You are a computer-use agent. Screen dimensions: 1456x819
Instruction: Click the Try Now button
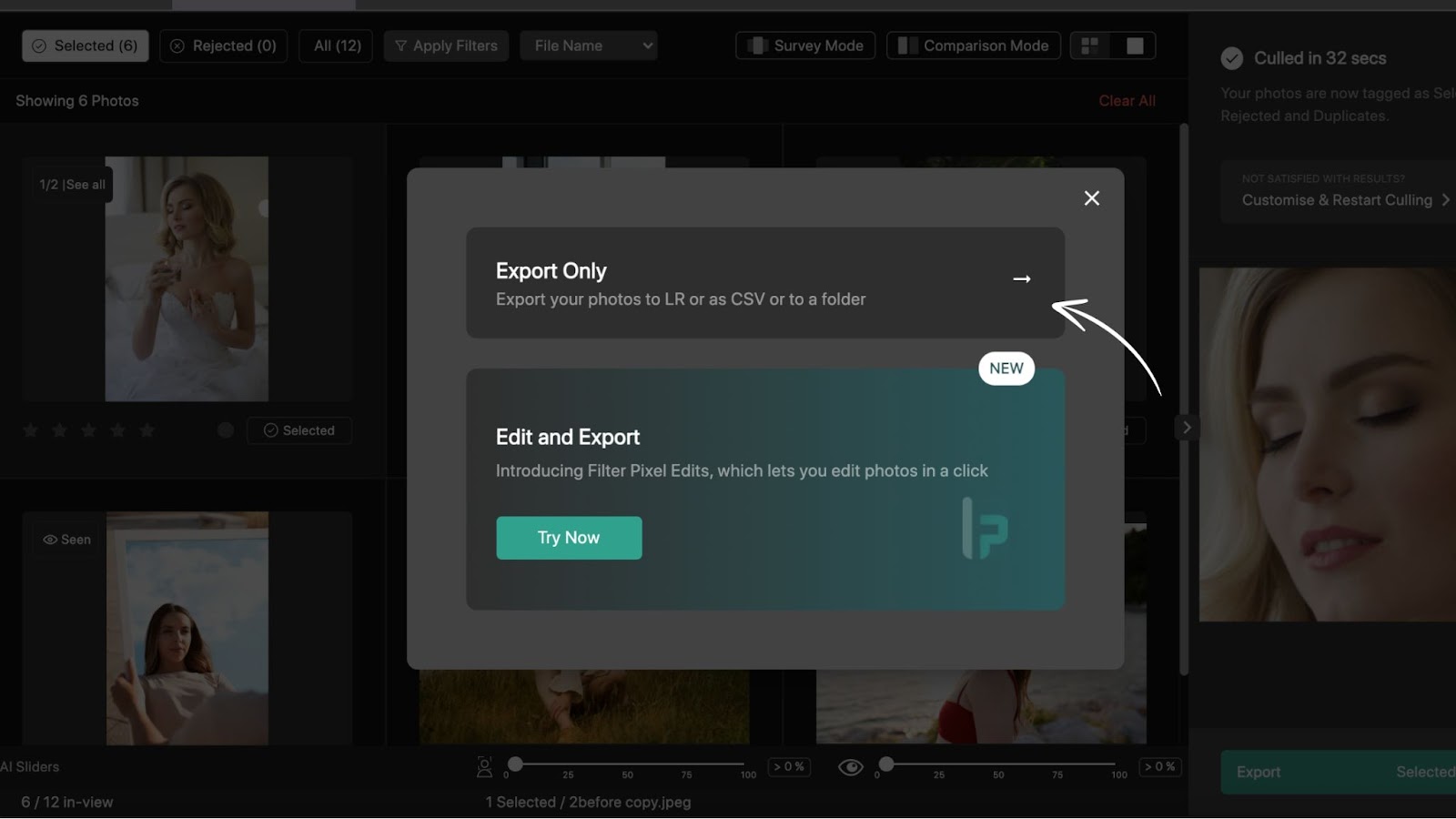(569, 538)
